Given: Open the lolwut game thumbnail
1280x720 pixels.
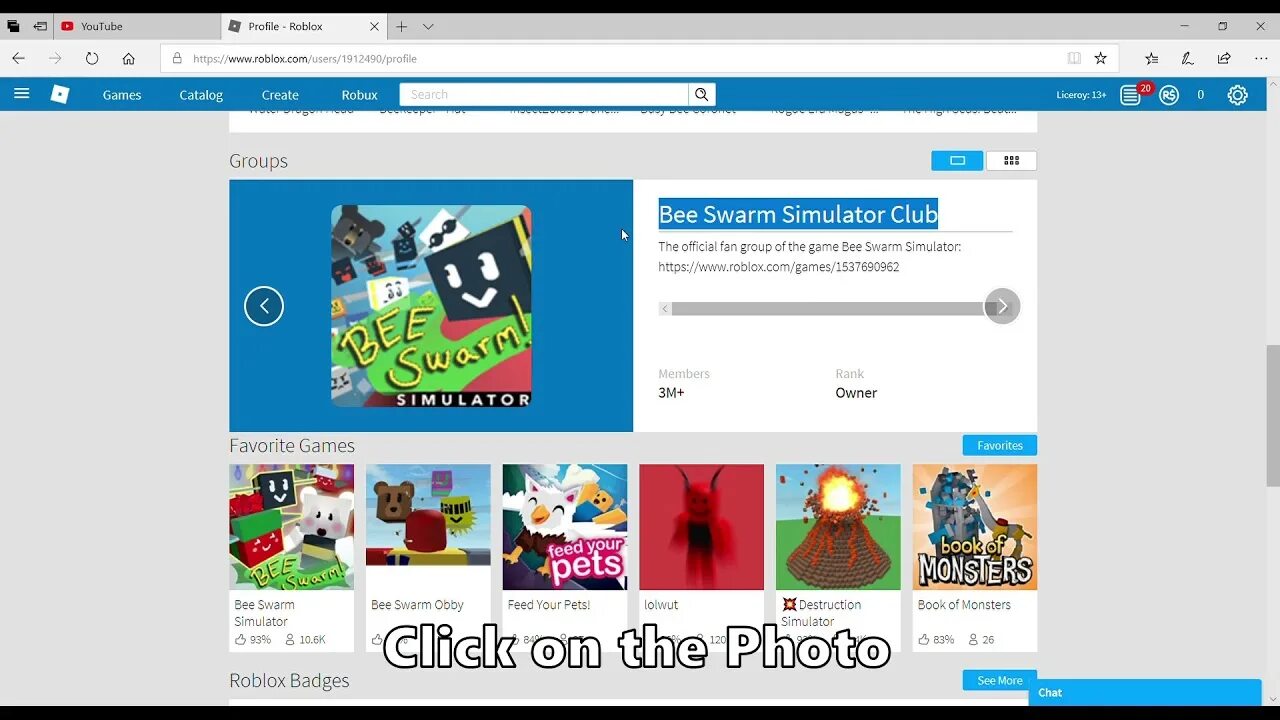Looking at the screenshot, I should click(701, 527).
